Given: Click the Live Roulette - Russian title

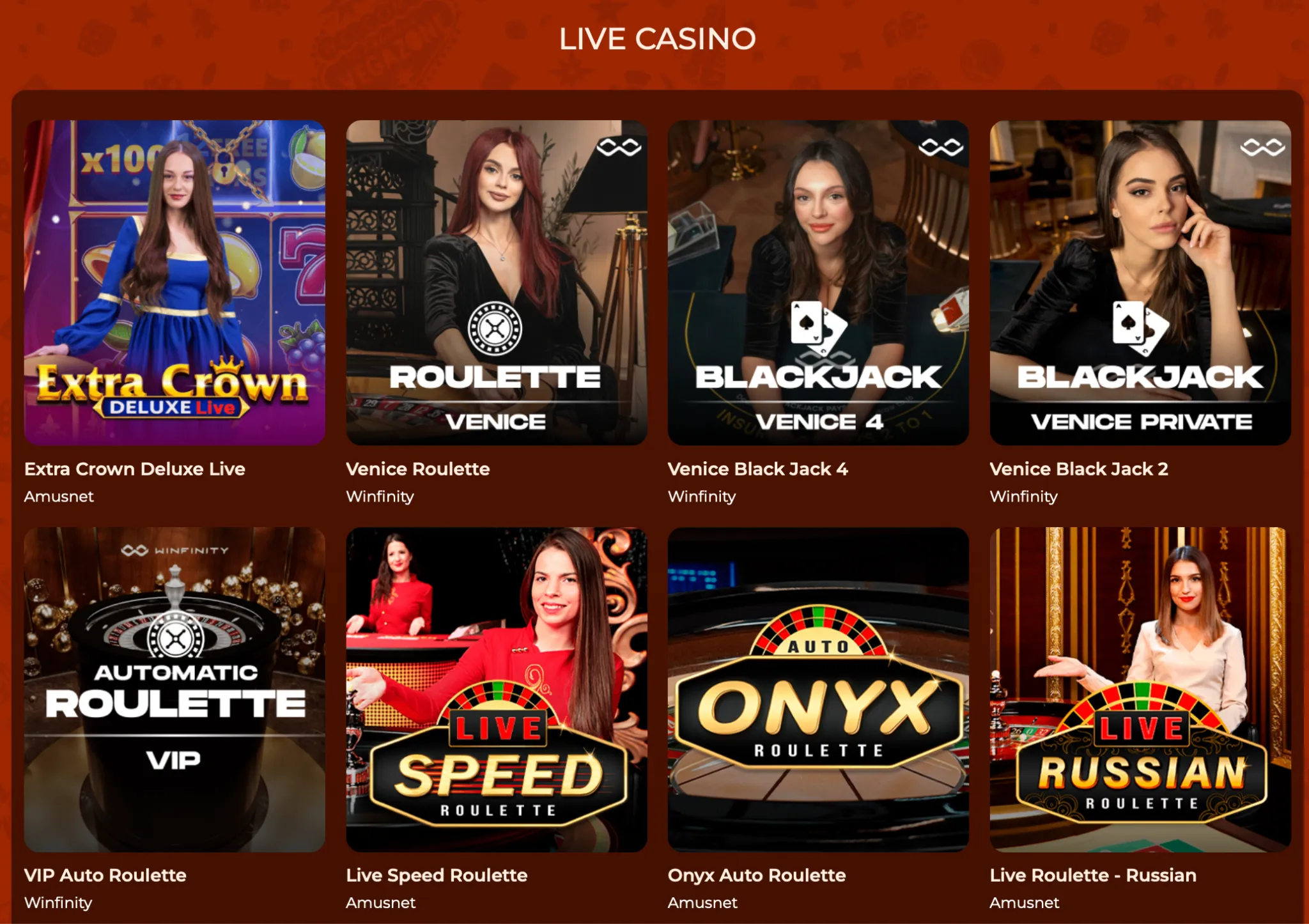Looking at the screenshot, I should click(1093, 875).
